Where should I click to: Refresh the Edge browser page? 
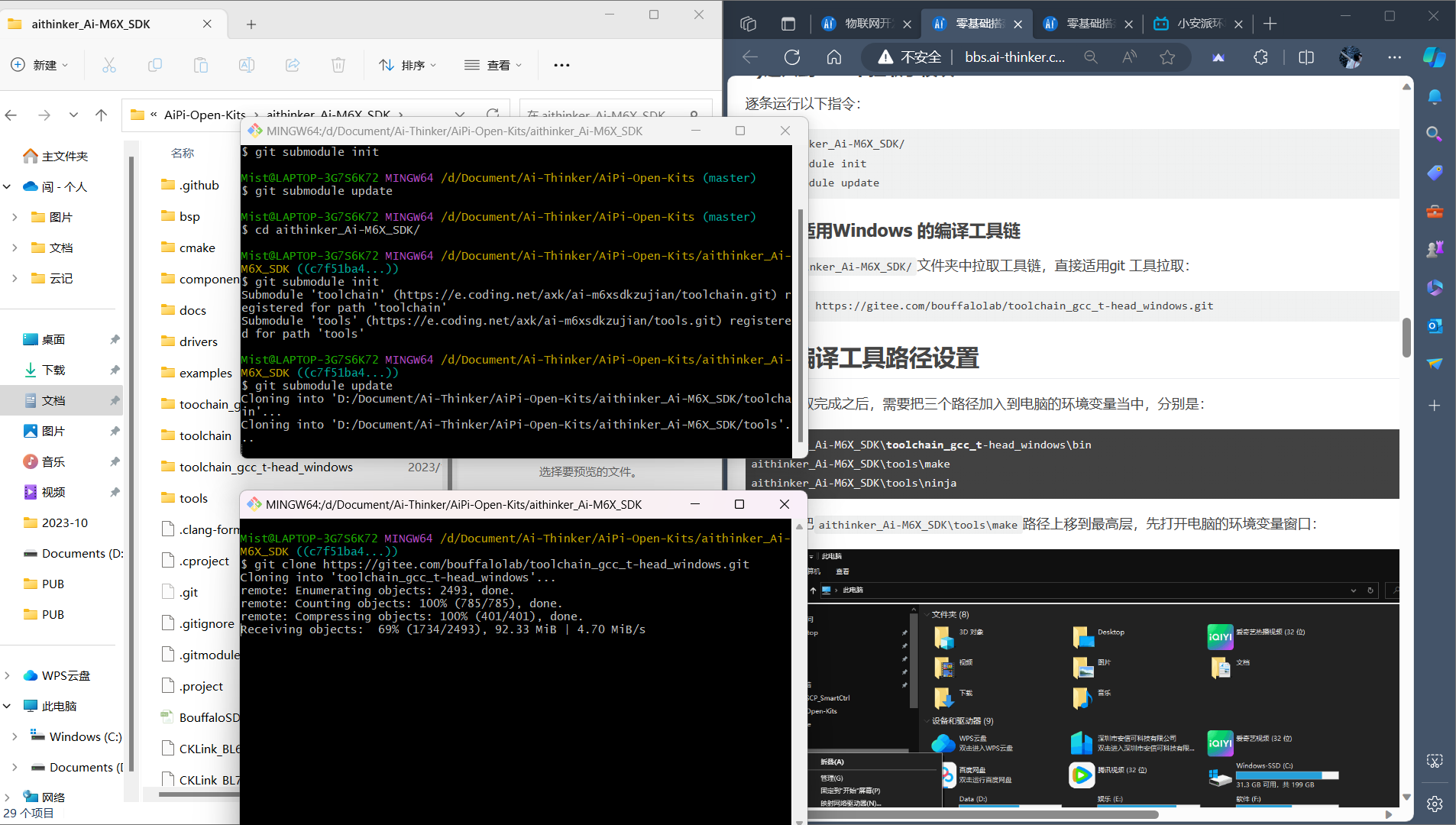tap(792, 57)
